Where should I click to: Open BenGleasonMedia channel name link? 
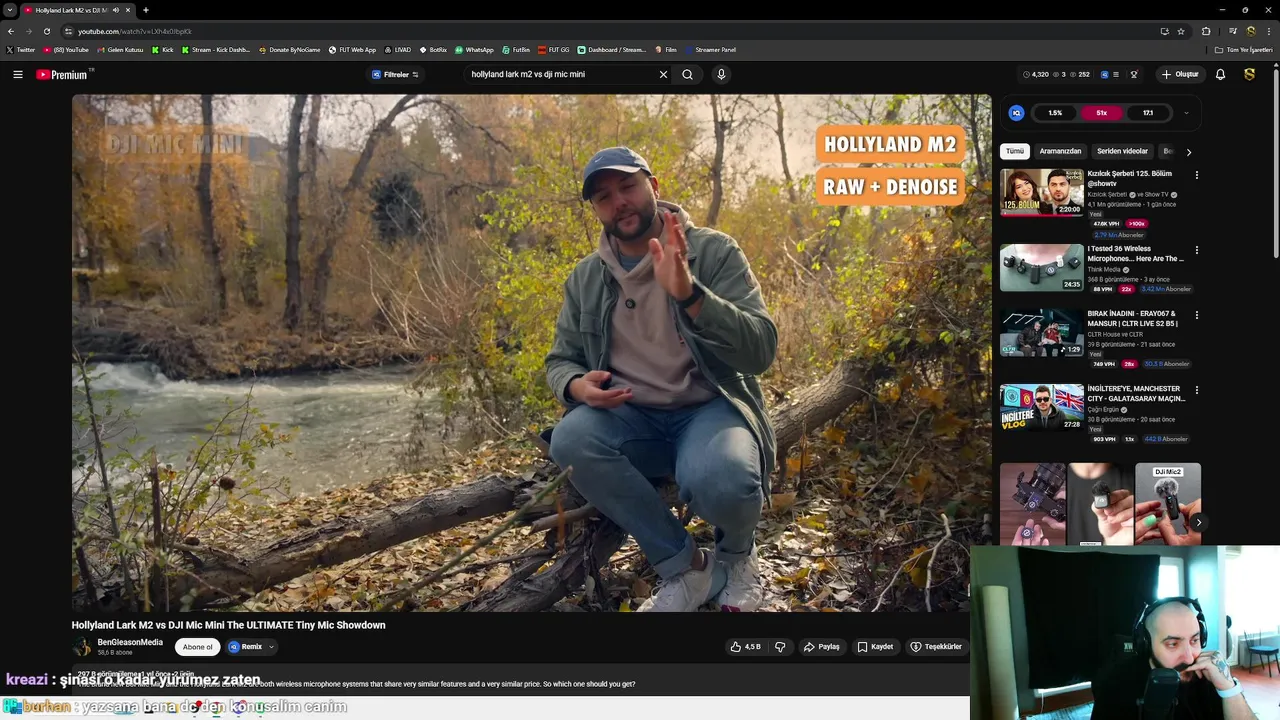pyautogui.click(x=130, y=642)
